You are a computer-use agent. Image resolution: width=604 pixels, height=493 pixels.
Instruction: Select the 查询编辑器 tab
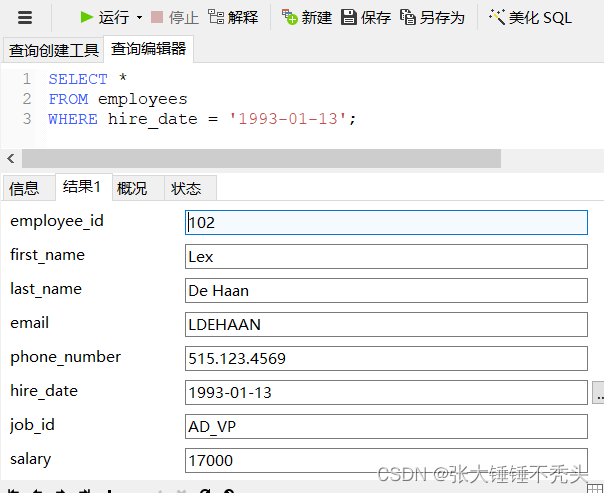click(x=149, y=49)
